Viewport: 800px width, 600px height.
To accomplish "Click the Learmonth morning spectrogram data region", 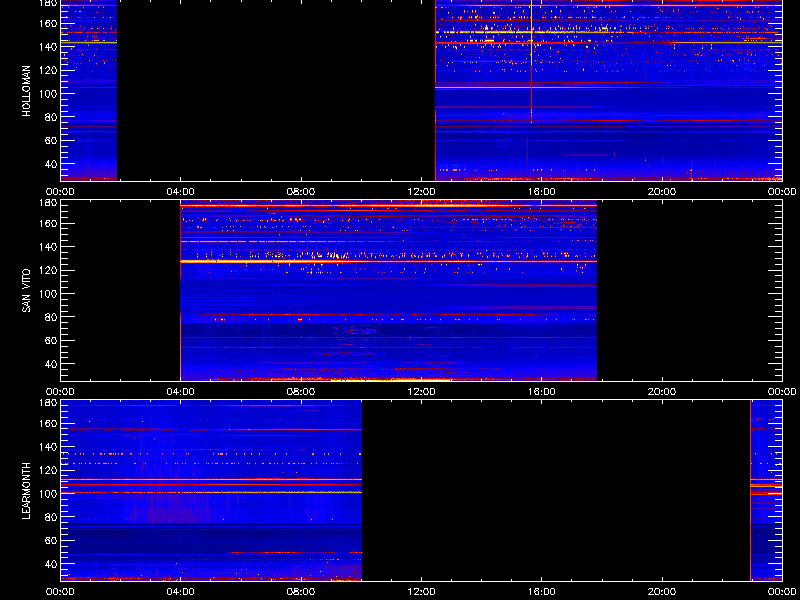I will tap(211, 491).
